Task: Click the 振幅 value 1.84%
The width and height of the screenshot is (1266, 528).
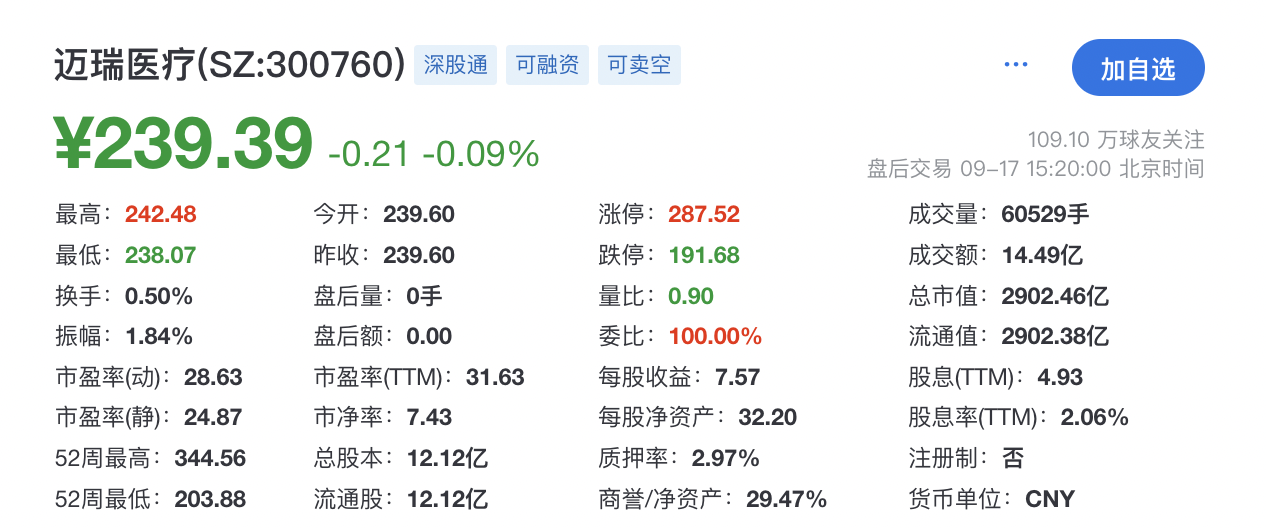Action: tap(158, 336)
